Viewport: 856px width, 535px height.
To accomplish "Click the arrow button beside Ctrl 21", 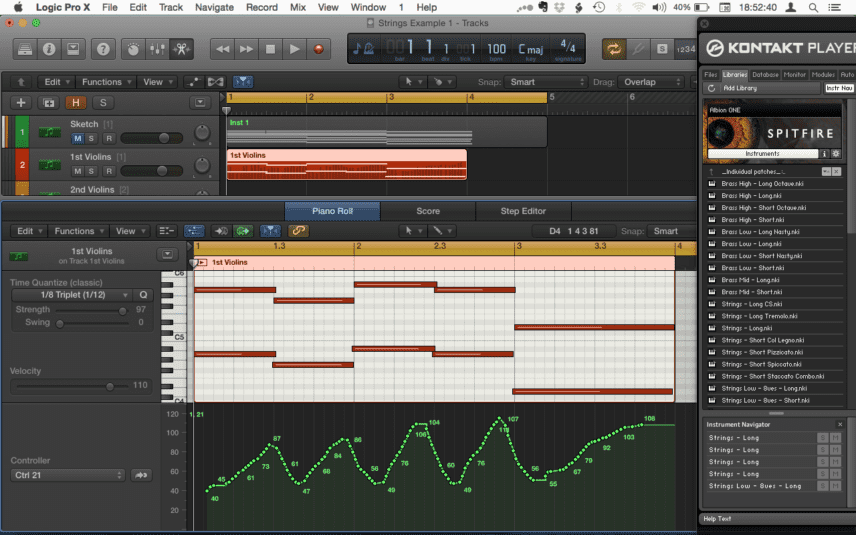I will coord(141,475).
